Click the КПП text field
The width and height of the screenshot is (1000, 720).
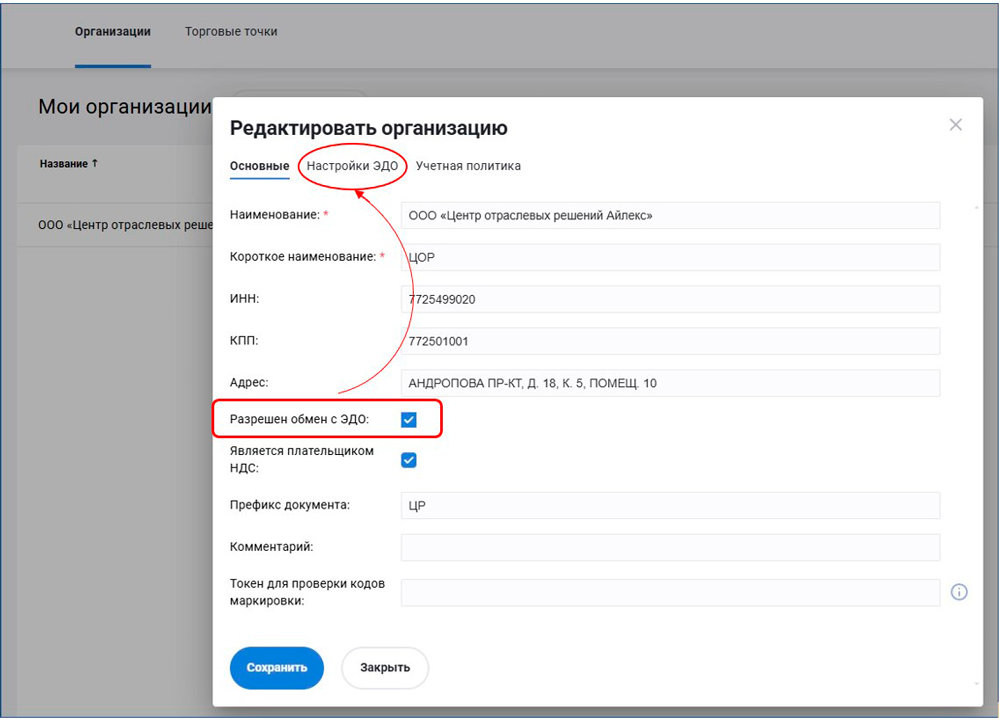670,341
